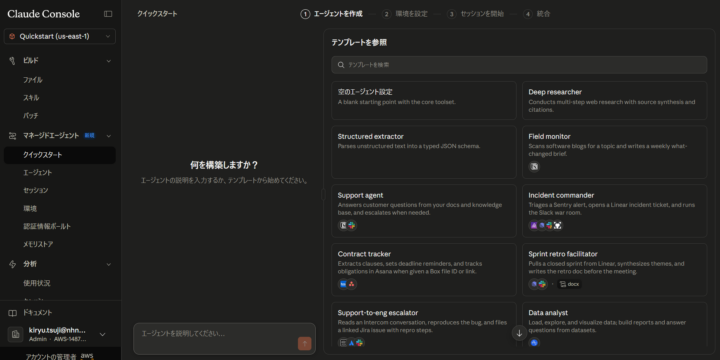Open 環境 in the sidebar
The image size is (720, 360).
pos(30,208)
